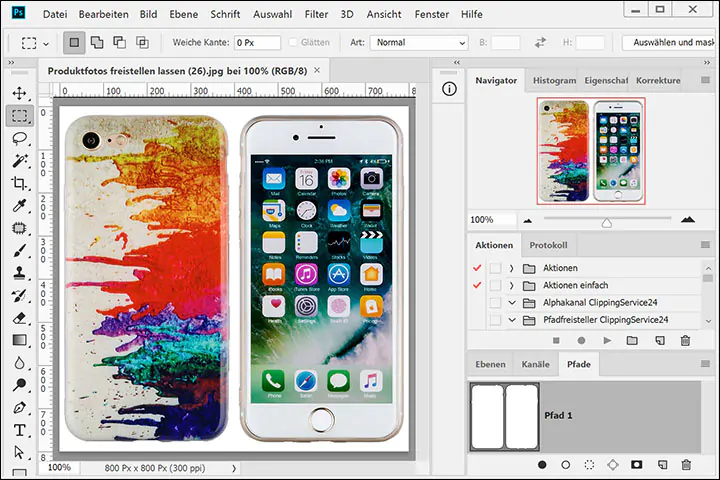Pick the Eyedropper tool
The image size is (720, 480).
(19, 206)
